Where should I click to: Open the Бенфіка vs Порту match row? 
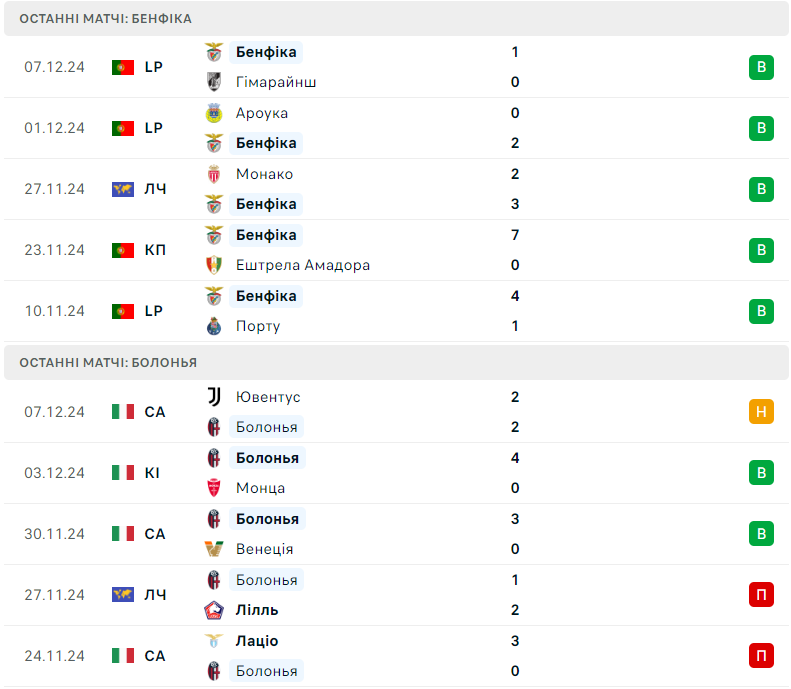(x=396, y=311)
